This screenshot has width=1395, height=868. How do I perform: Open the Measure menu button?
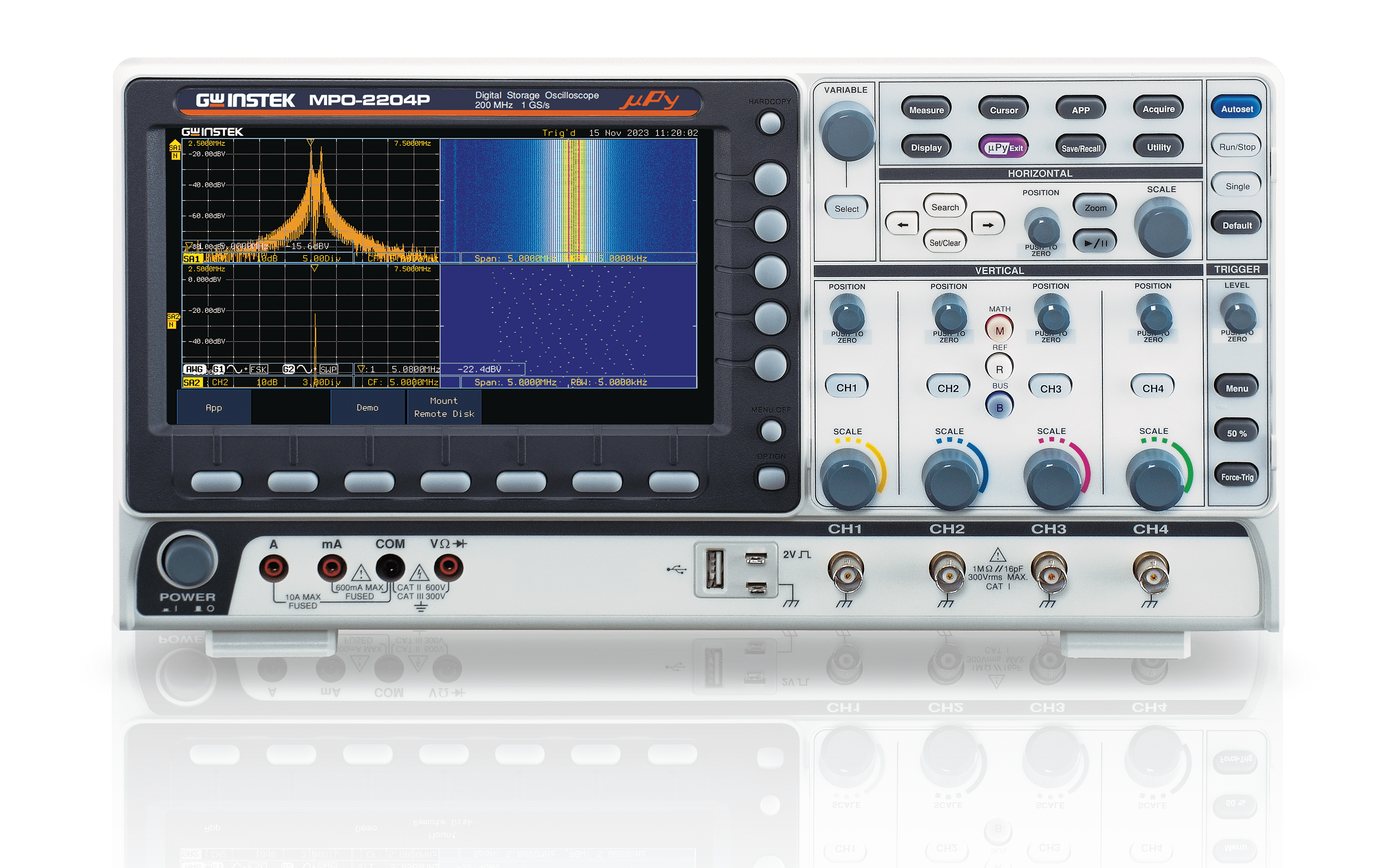926,110
